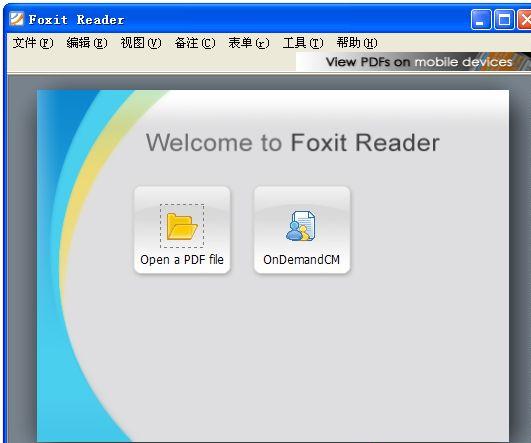The image size is (531, 443).
Task: Minimize the Foxit Reader window
Action: (x=481, y=19)
